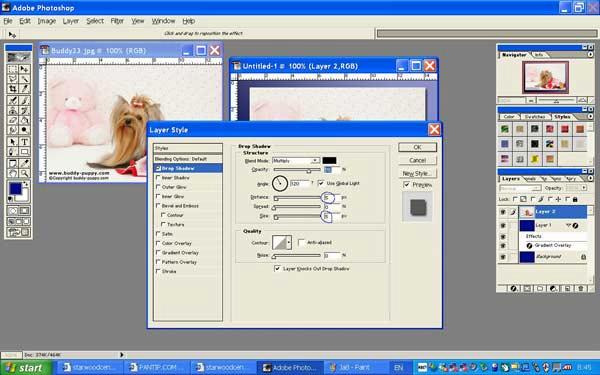Select the Type tool

pyautogui.click(x=24, y=142)
